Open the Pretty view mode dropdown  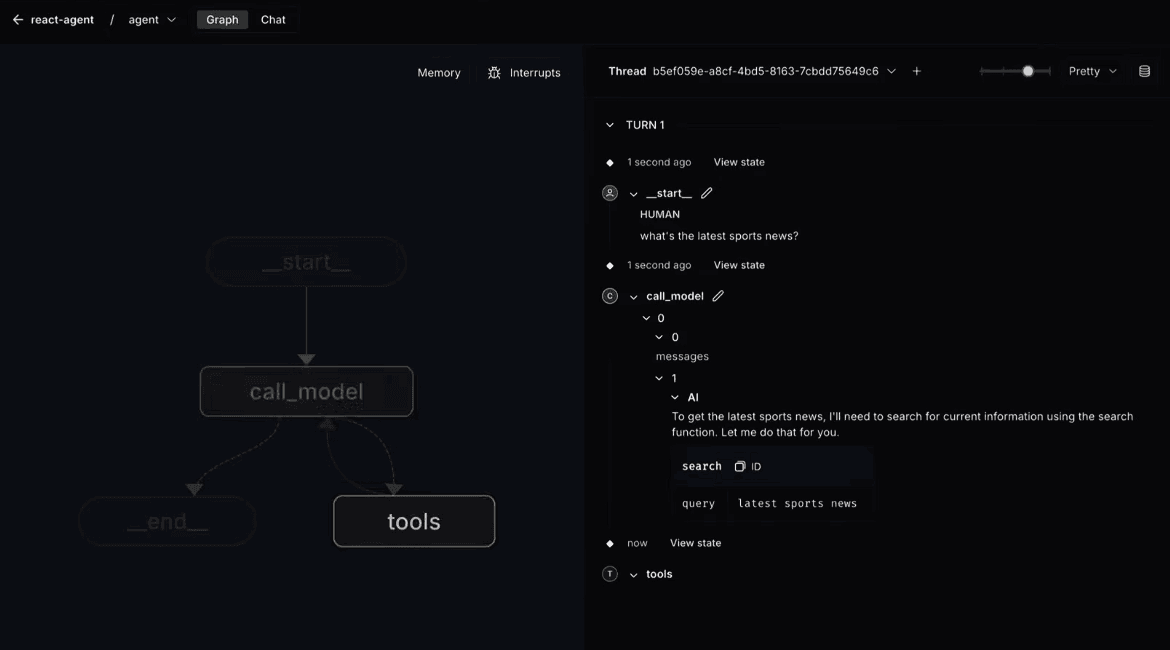point(1092,71)
